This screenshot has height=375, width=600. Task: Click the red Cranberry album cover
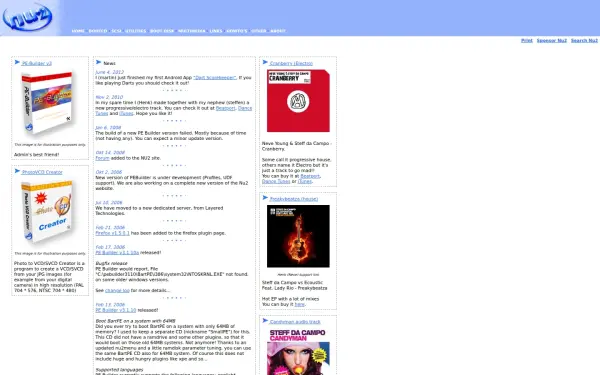(298, 101)
